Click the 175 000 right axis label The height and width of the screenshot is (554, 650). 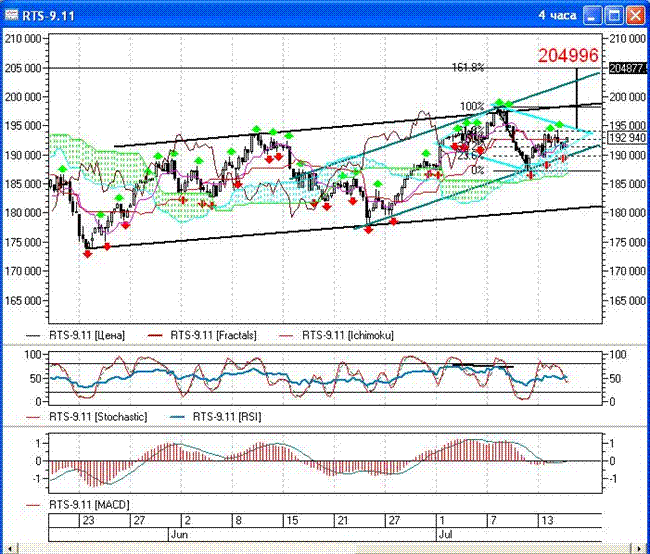pyautogui.click(x=627, y=242)
